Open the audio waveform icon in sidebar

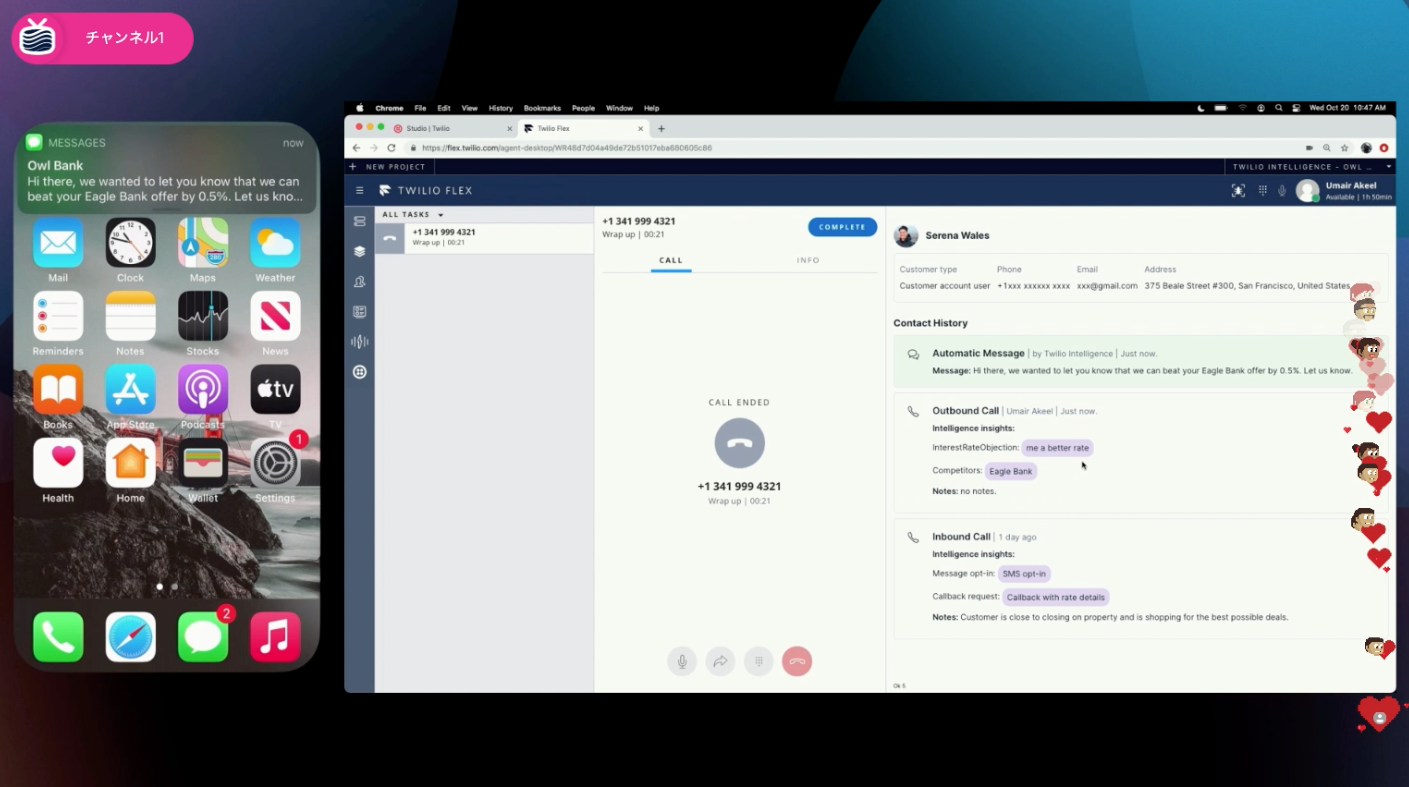pyautogui.click(x=360, y=342)
